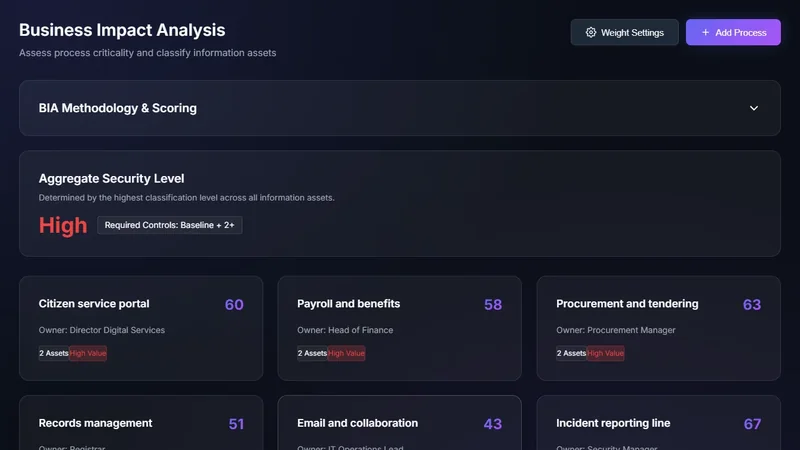Click score 63 on Procurement and tendering

coord(752,305)
